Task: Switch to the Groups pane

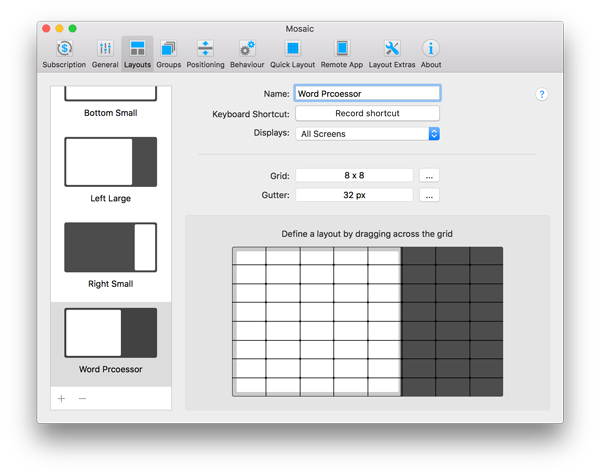Action: click(x=168, y=53)
